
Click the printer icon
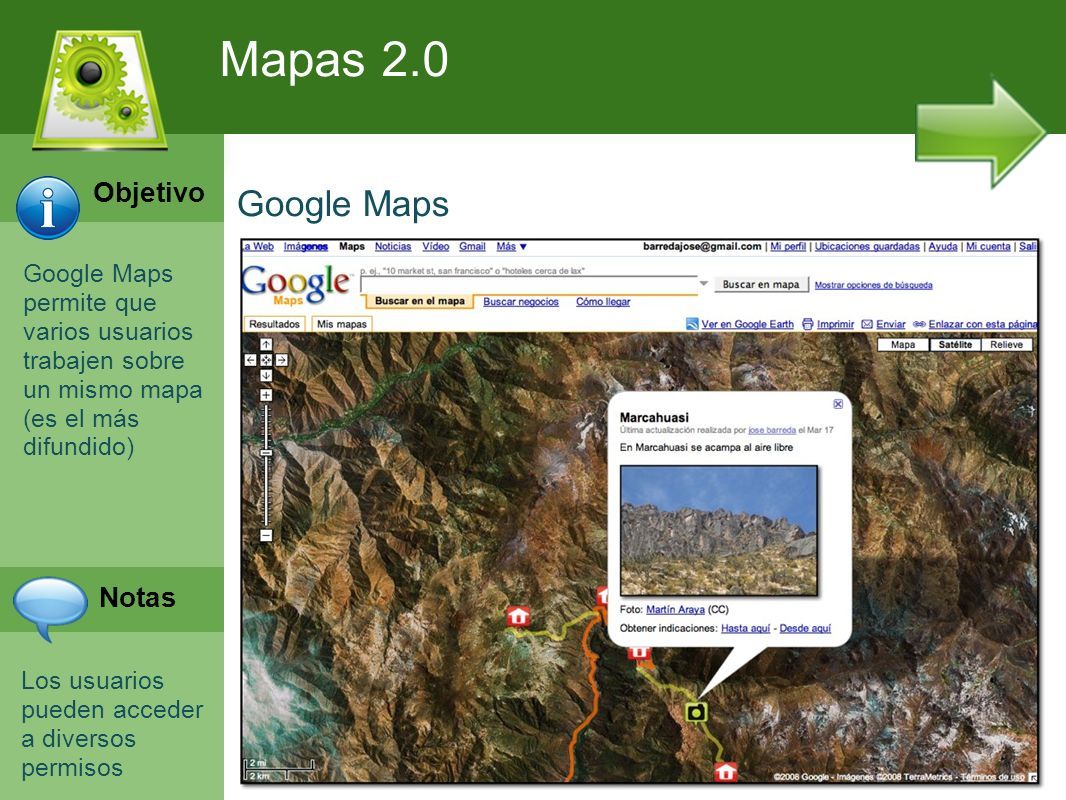pos(808,324)
